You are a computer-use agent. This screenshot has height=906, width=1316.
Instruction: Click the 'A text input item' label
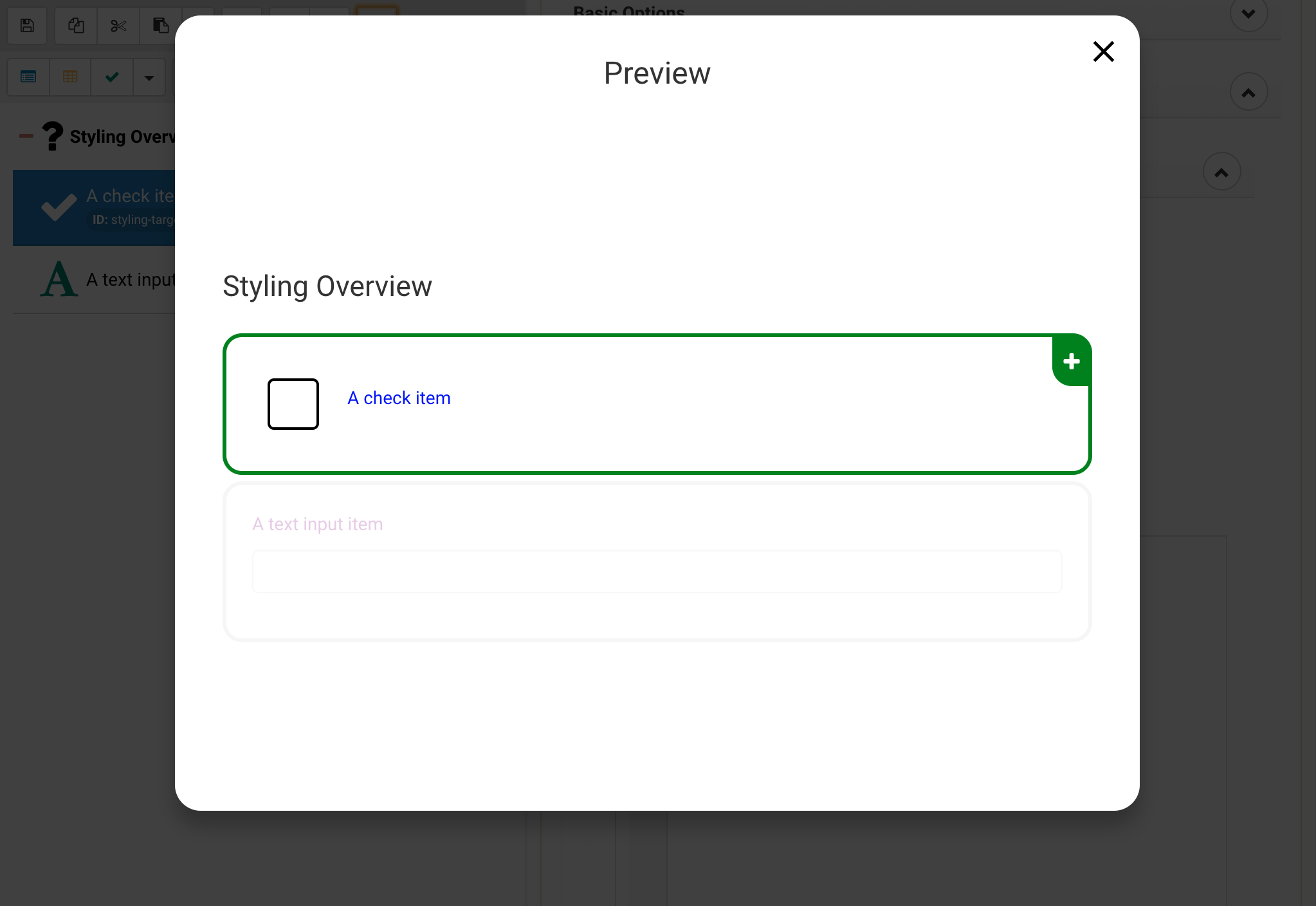(x=317, y=524)
